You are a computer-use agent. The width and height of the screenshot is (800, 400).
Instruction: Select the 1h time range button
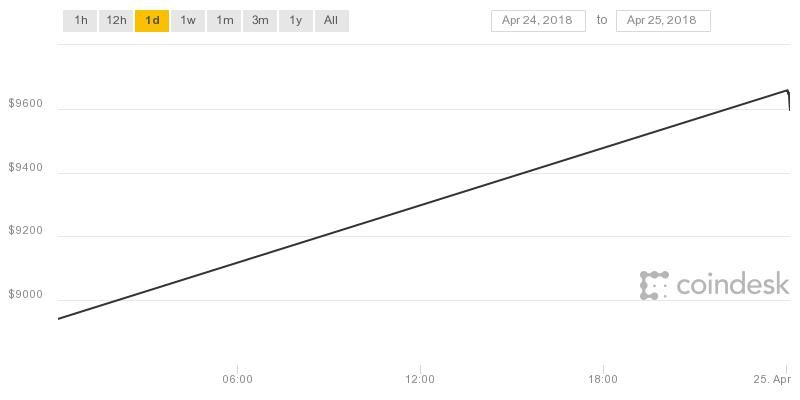[x=80, y=20]
